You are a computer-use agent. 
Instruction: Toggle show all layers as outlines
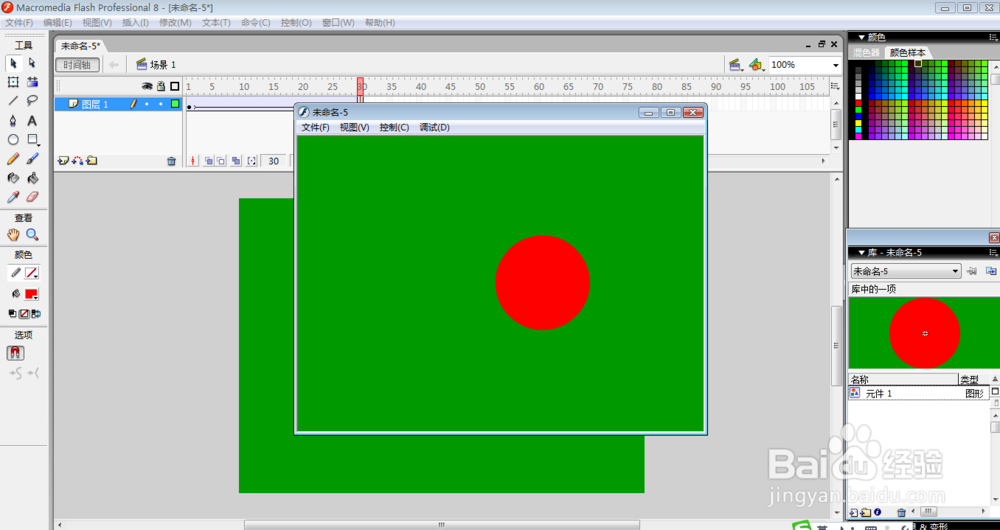point(175,86)
